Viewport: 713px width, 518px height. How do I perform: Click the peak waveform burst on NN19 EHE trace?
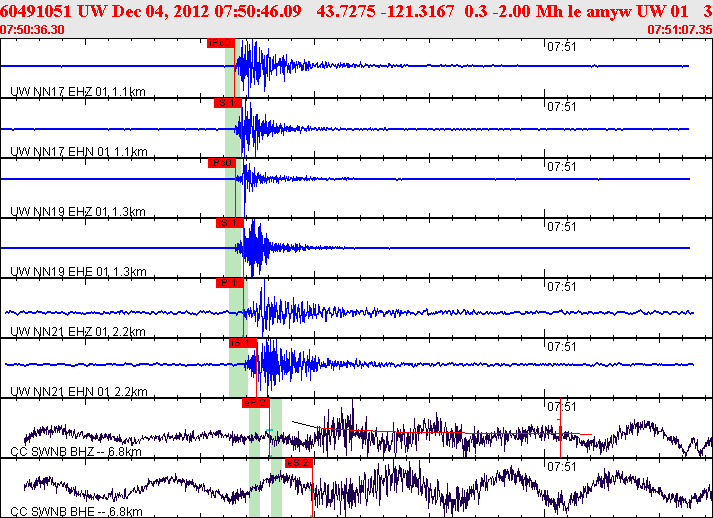(255, 248)
